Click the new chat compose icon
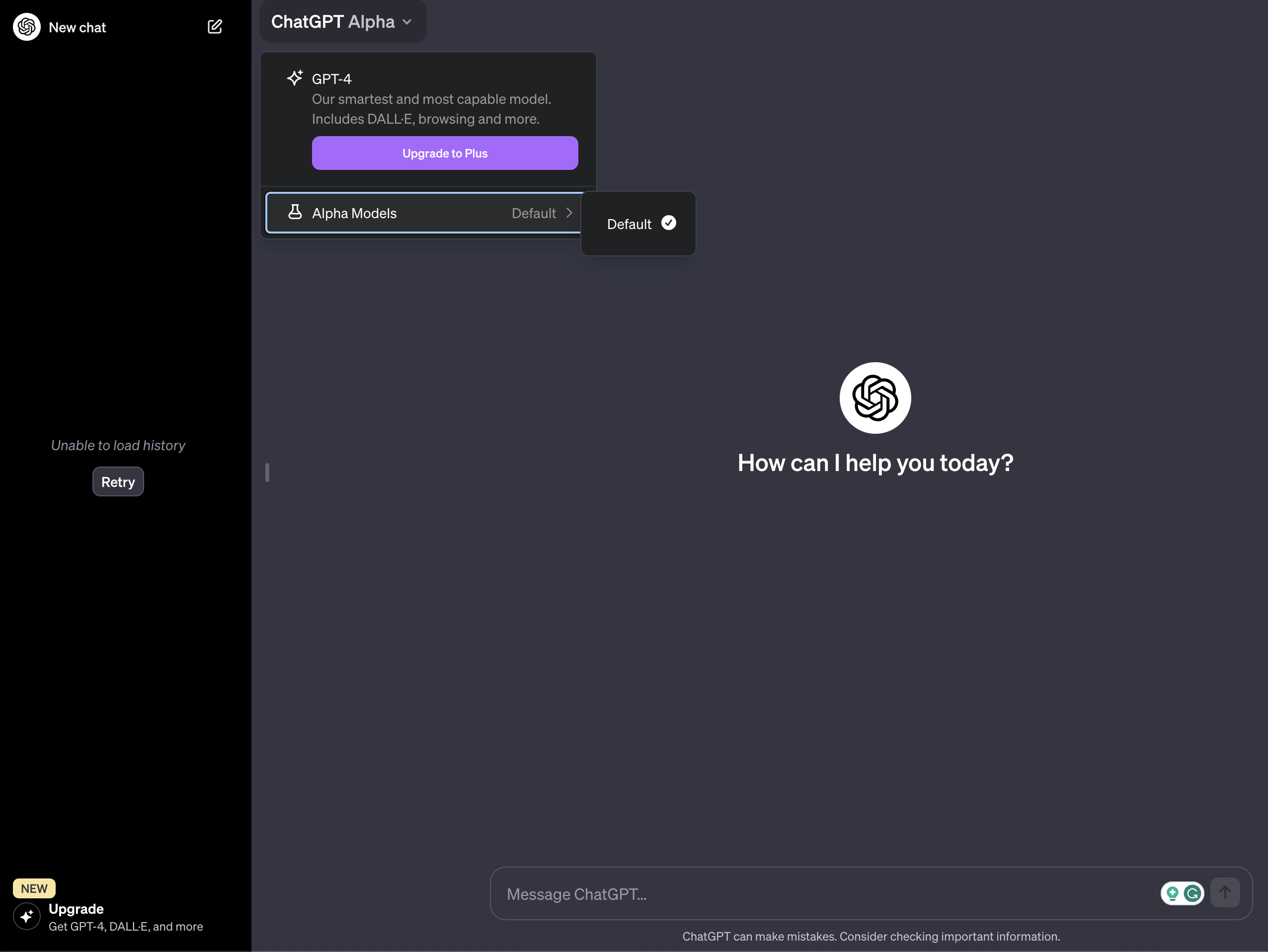The width and height of the screenshot is (1268, 952). (x=214, y=26)
